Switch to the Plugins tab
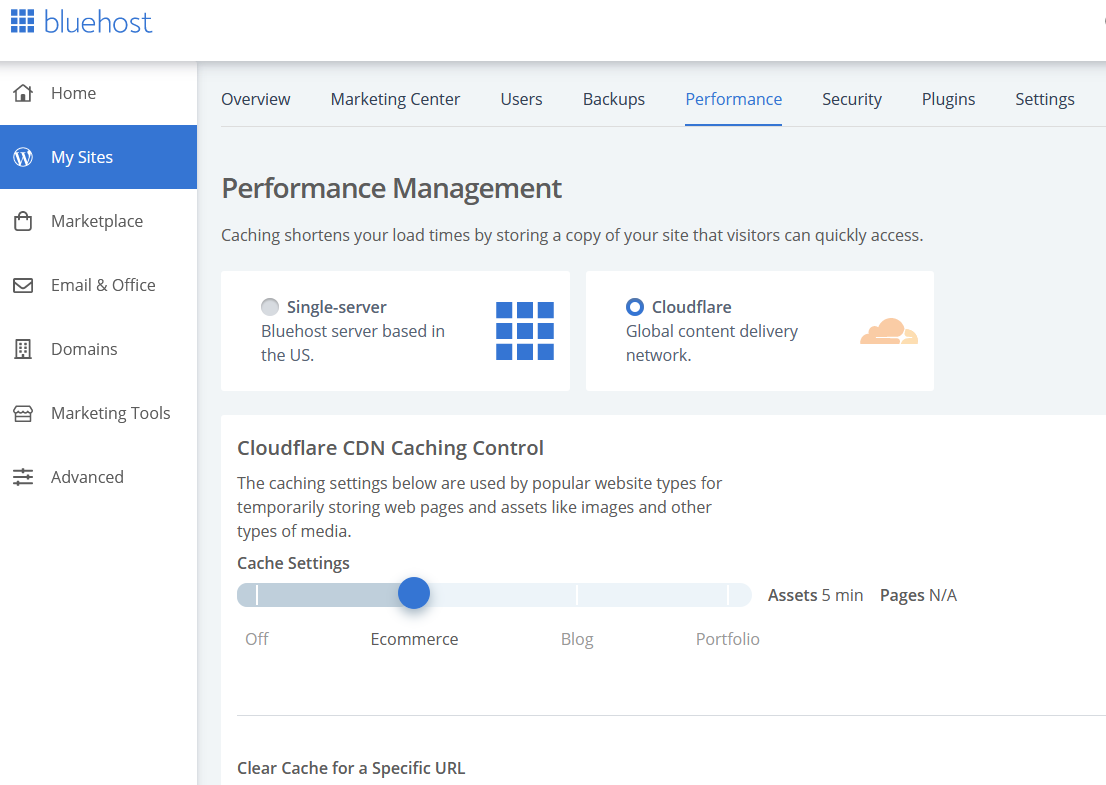Image resolution: width=1106 pixels, height=785 pixels. [948, 99]
